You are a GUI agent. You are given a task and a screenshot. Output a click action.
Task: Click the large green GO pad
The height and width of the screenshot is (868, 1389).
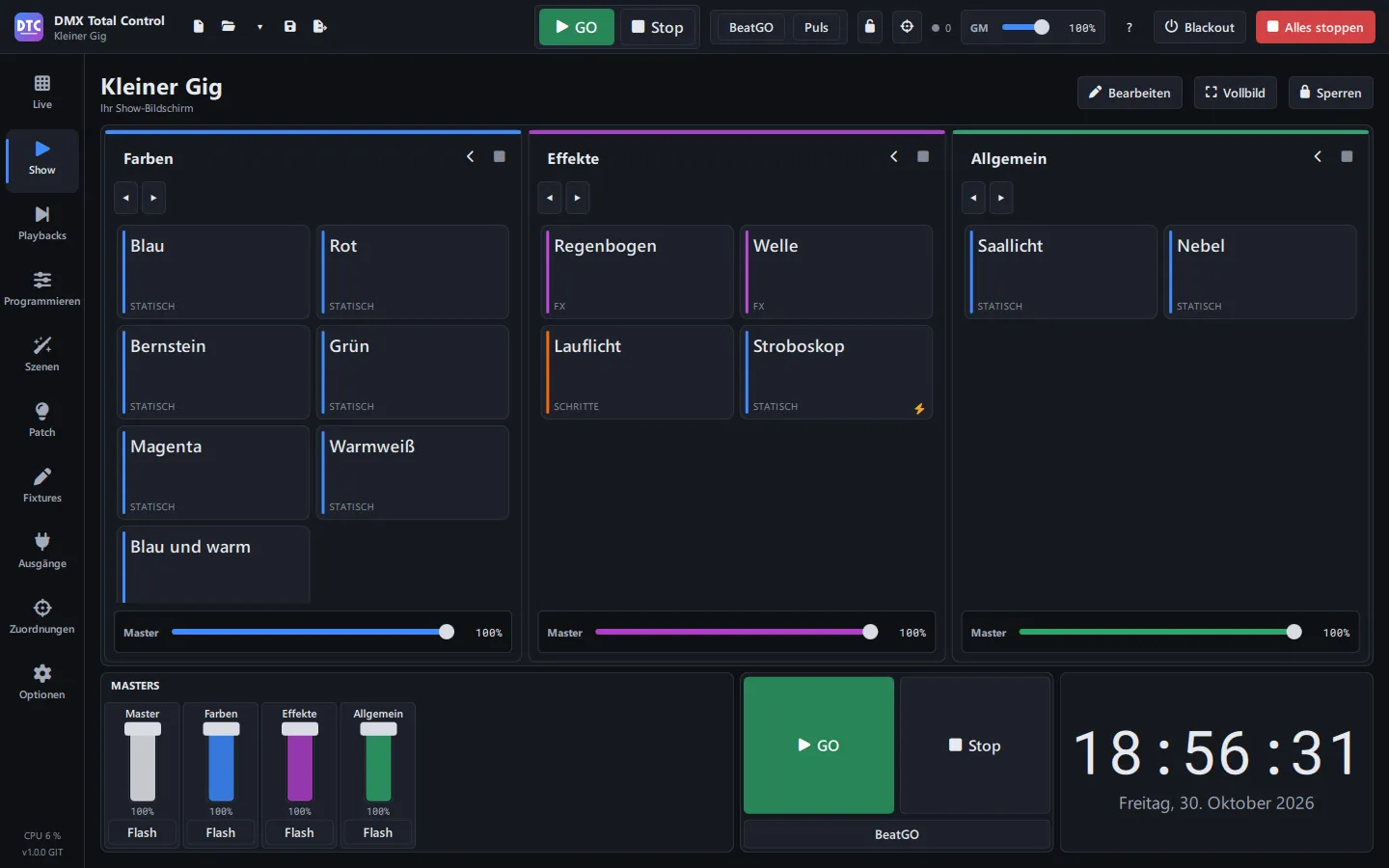(x=819, y=746)
